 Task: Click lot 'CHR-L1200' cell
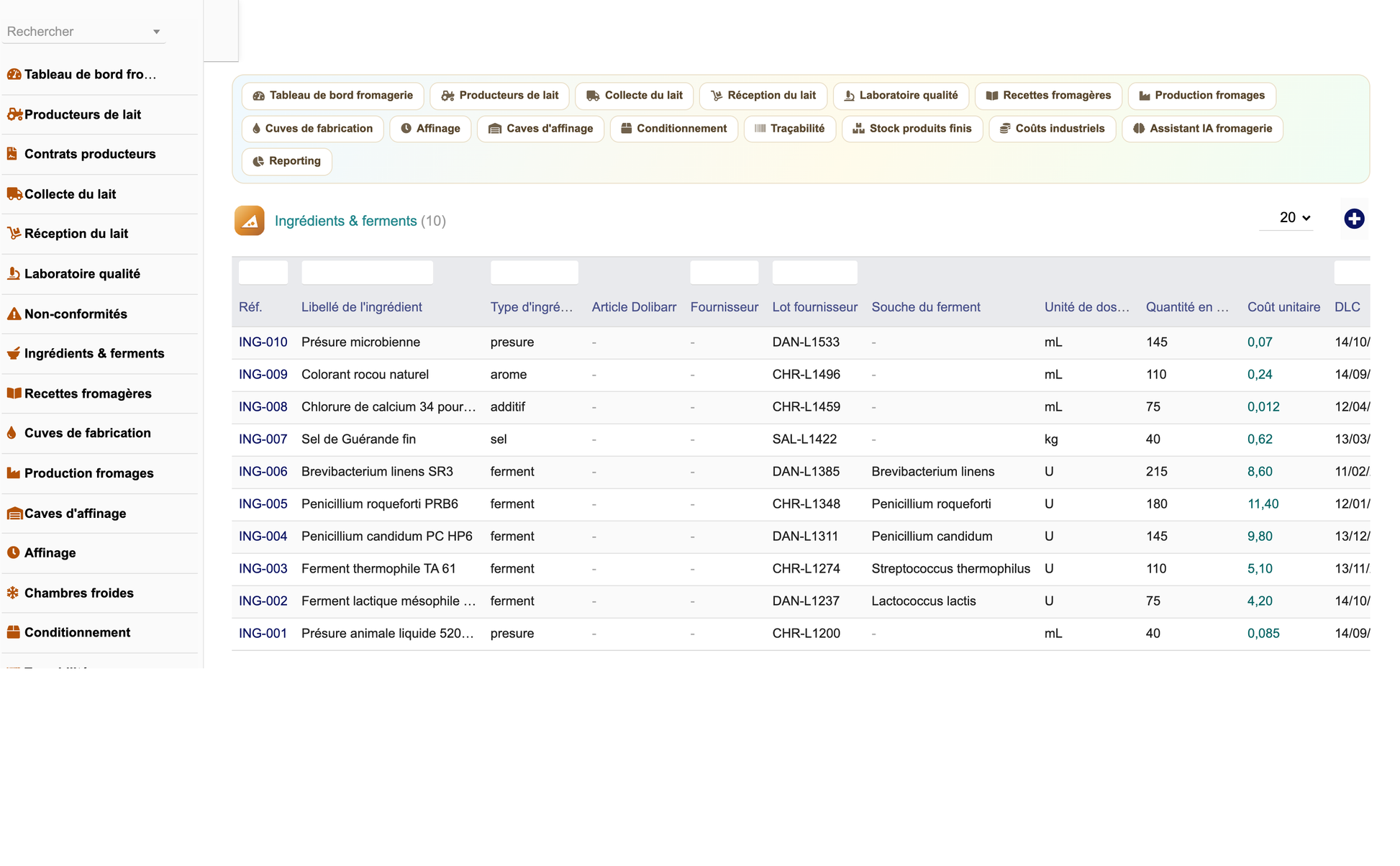click(806, 634)
